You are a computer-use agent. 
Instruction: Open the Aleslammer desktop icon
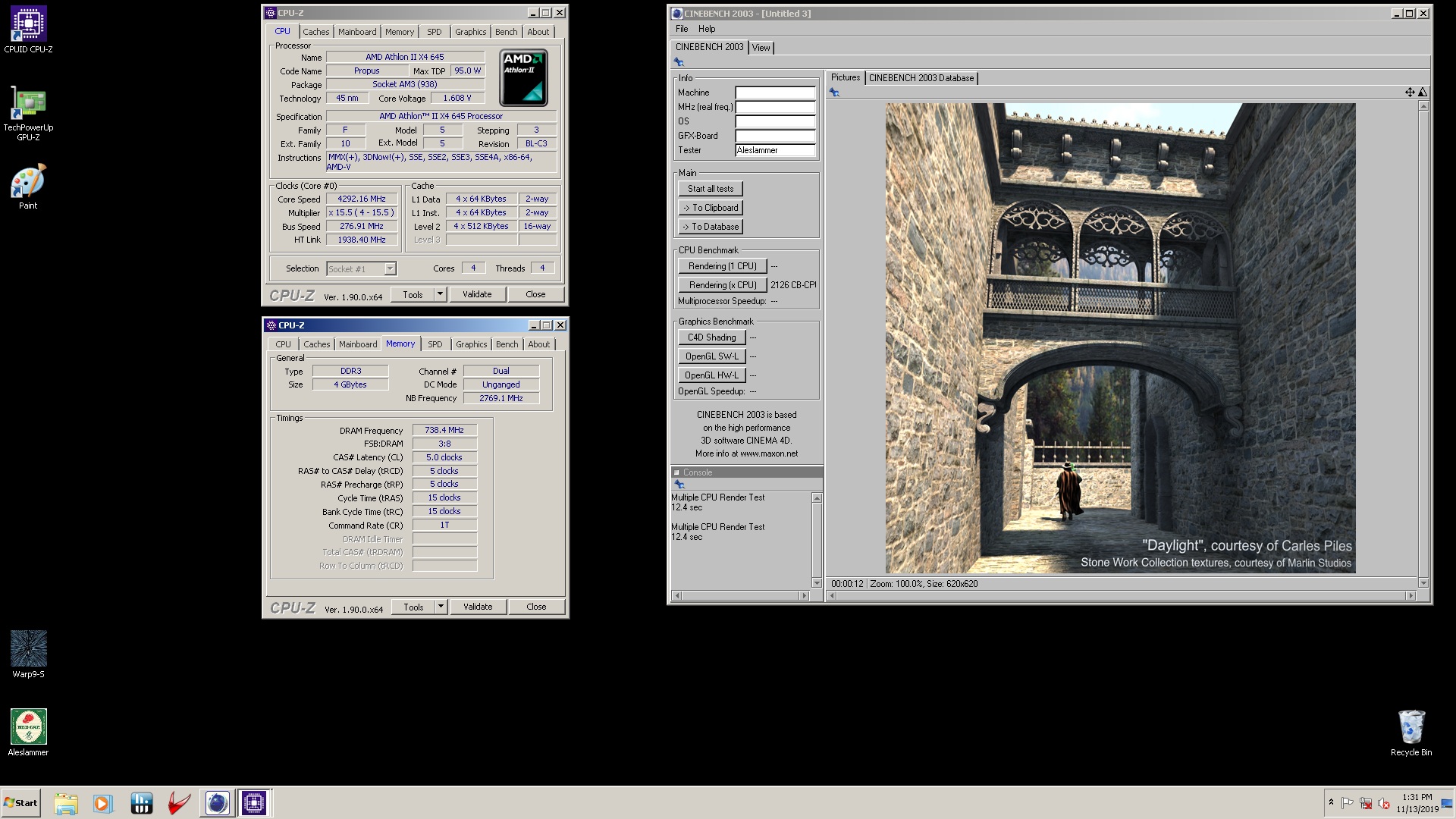(28, 733)
